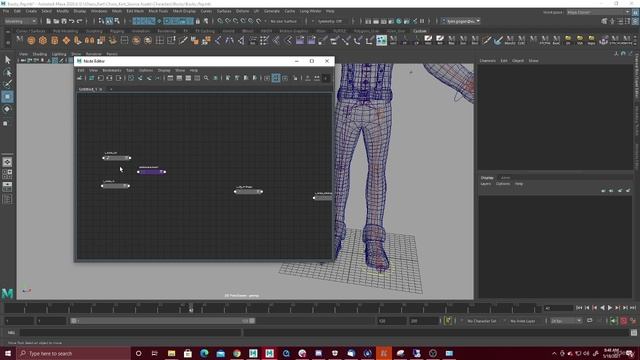Play the animation forward
This screenshot has height=360, width=640.
(x=610, y=308)
